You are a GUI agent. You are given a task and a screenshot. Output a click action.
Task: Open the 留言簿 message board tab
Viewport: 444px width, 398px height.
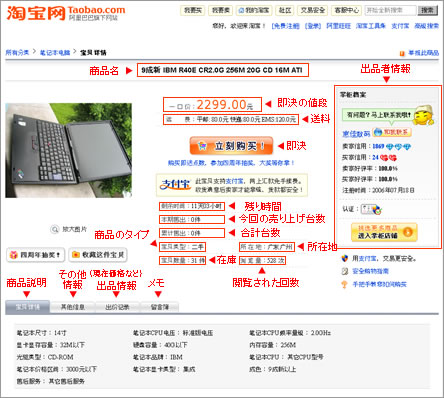160,307
